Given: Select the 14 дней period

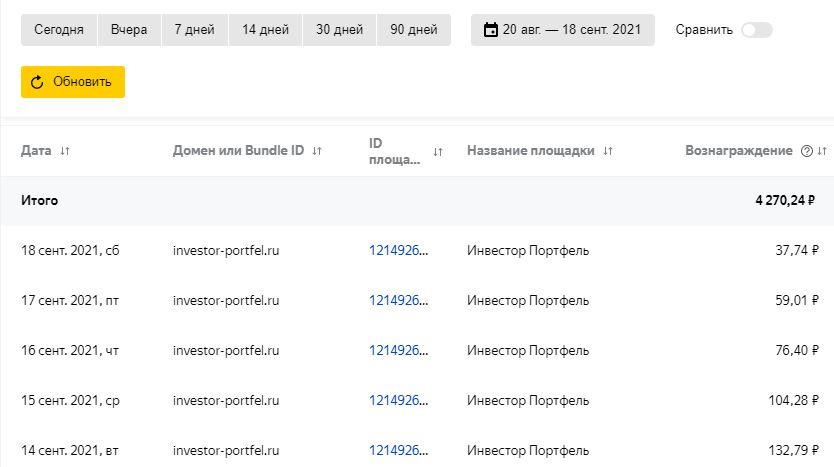Looking at the screenshot, I should [265, 30].
